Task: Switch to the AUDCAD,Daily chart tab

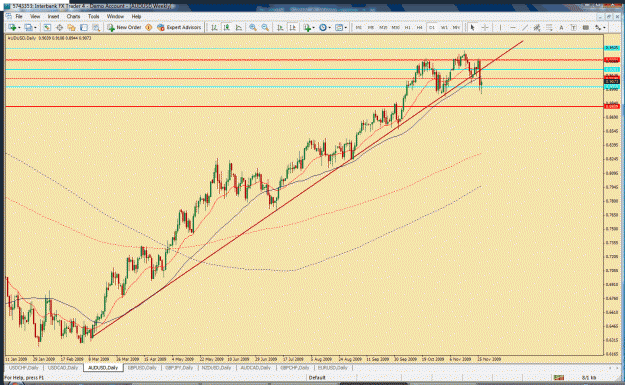Action: point(256,368)
